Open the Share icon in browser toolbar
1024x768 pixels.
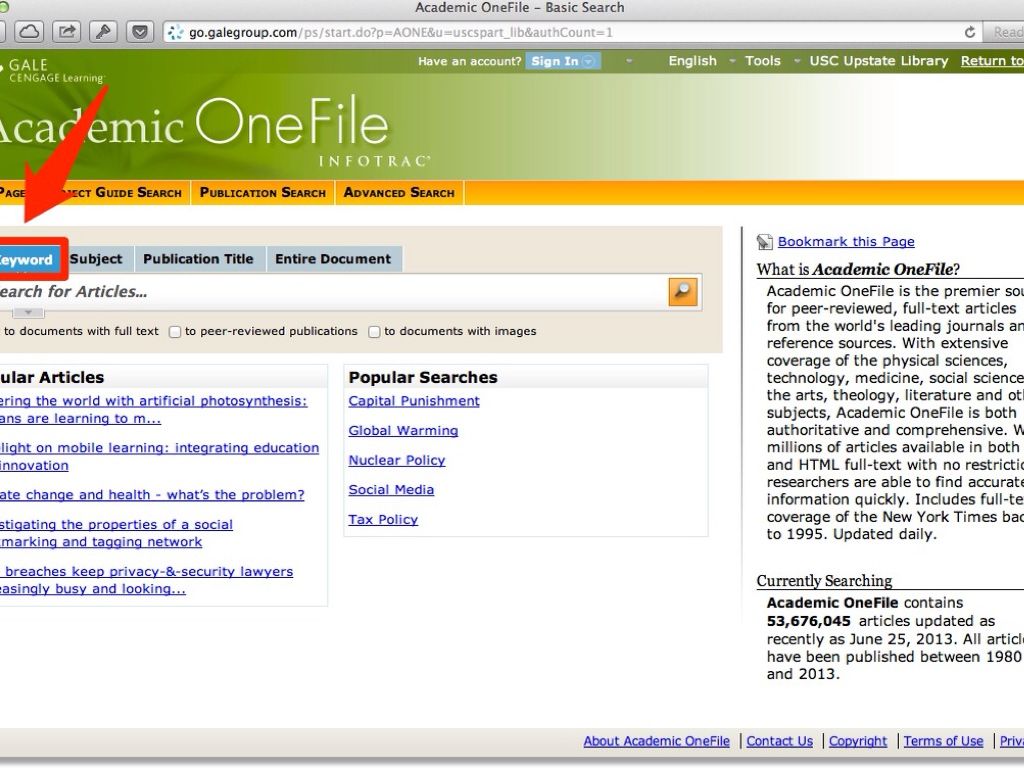(x=66, y=32)
